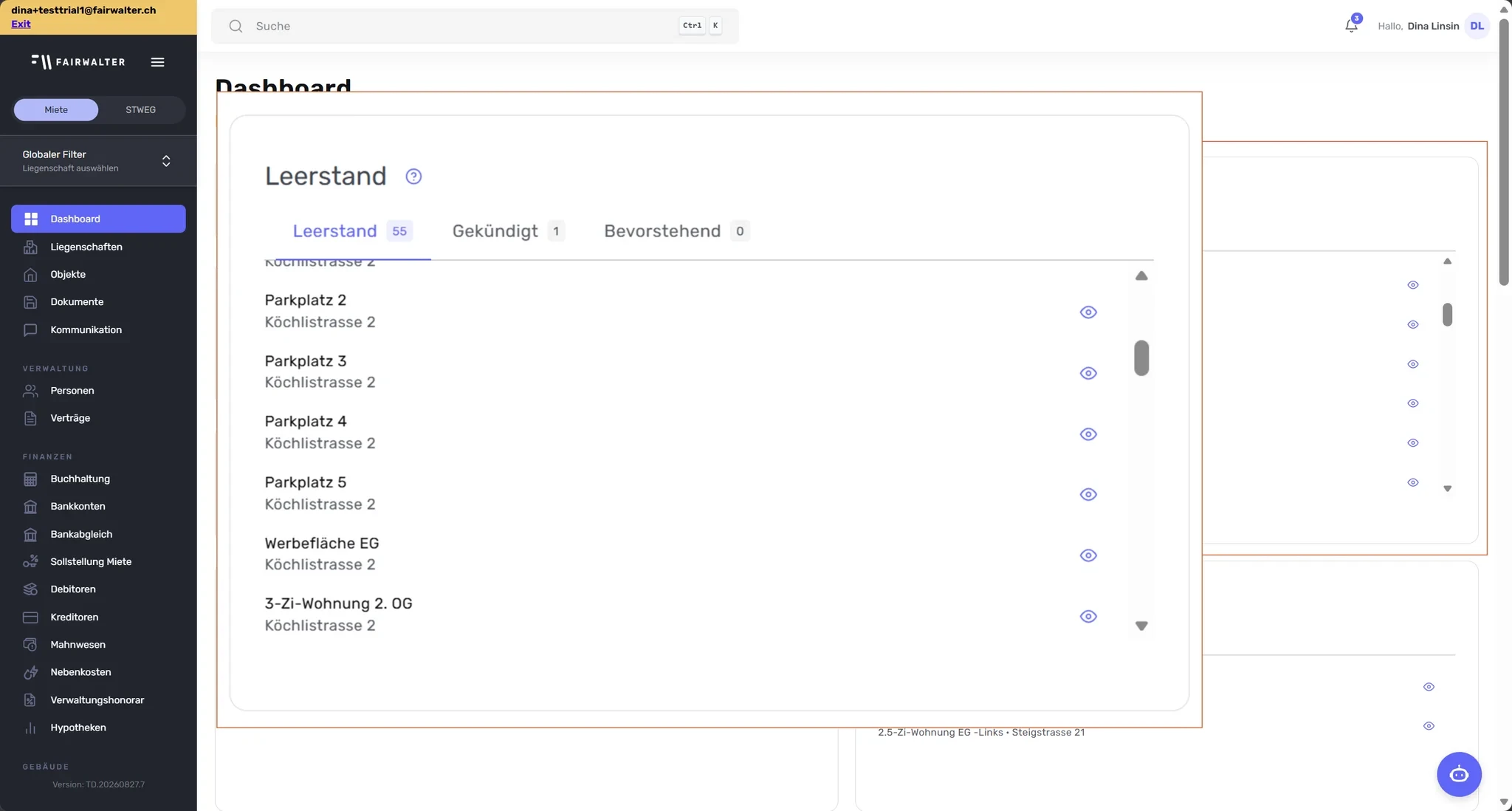Open Buchhaltung in sidebar
Screen dimensions: 1512x811
[98, 479]
